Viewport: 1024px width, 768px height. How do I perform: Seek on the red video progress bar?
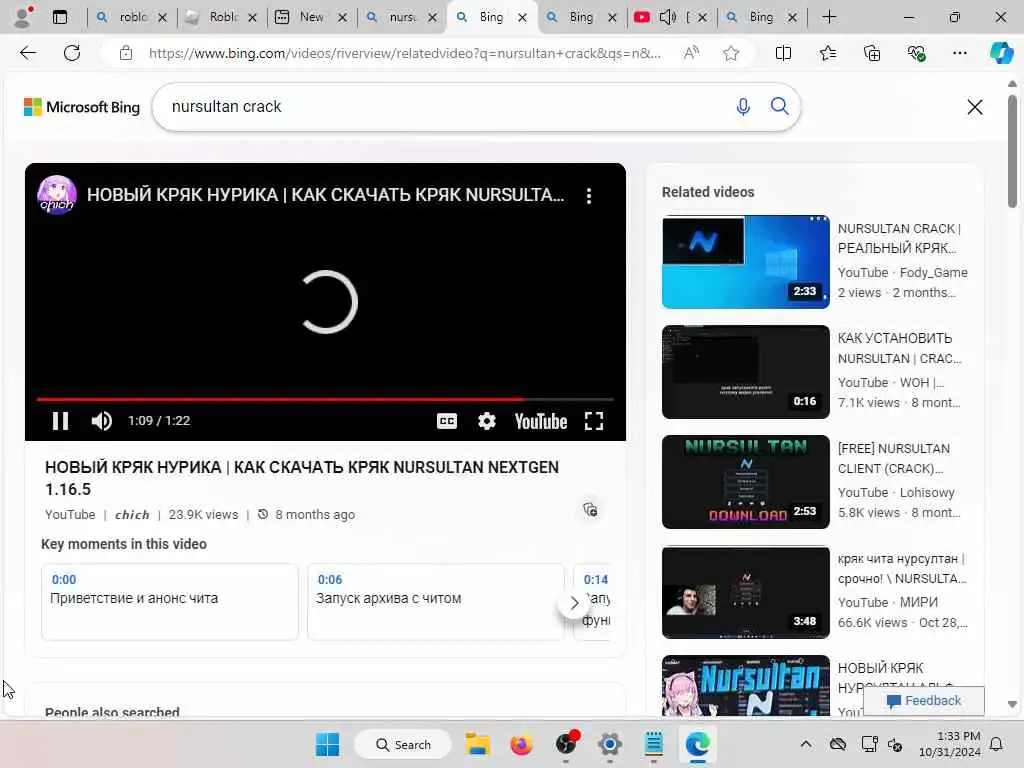pos(325,398)
